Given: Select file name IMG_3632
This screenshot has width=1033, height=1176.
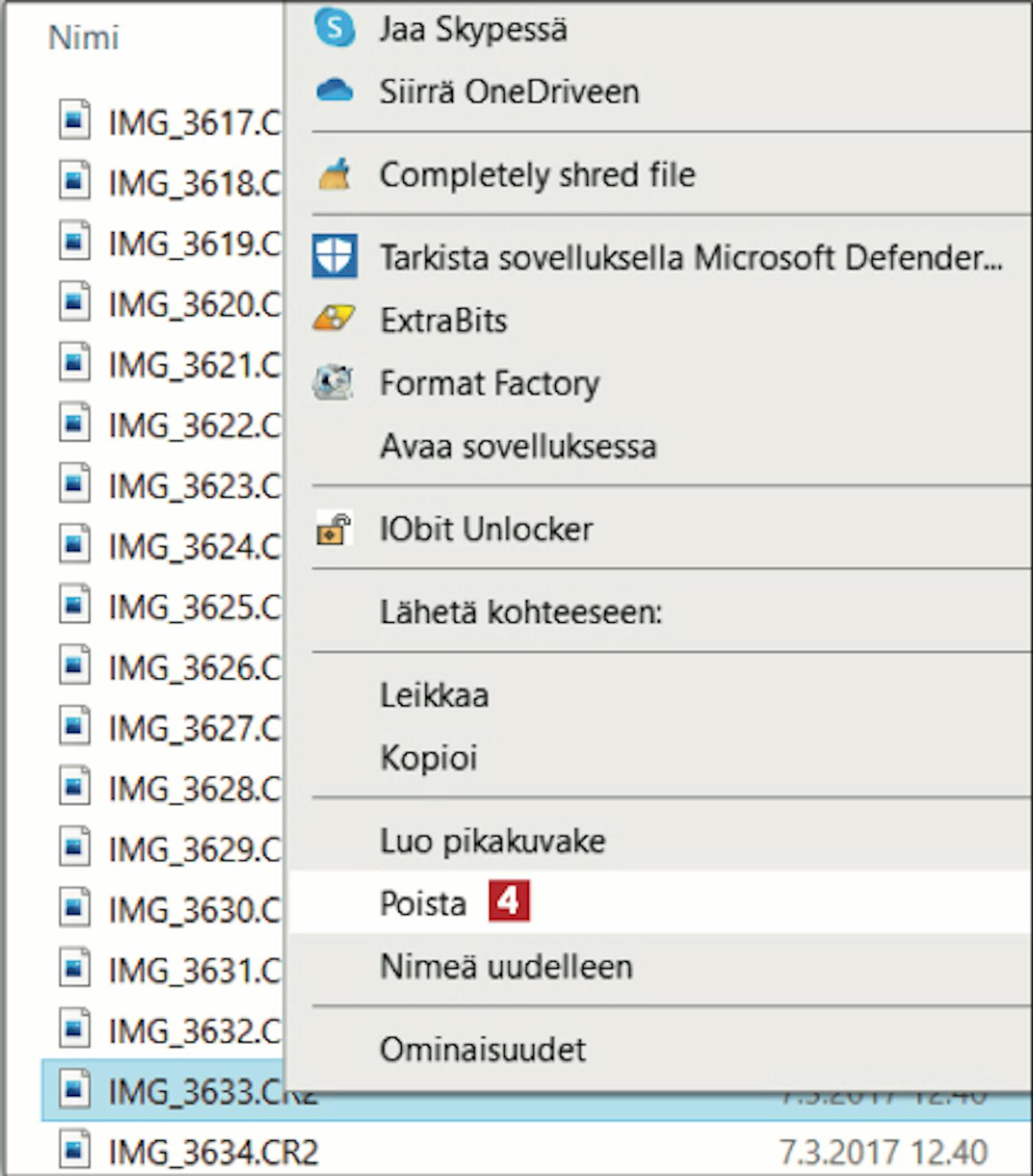Looking at the screenshot, I should 195,1032.
